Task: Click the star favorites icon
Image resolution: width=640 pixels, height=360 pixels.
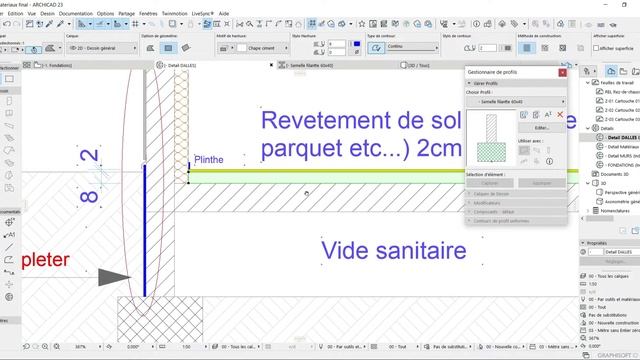Action: pos(362,24)
